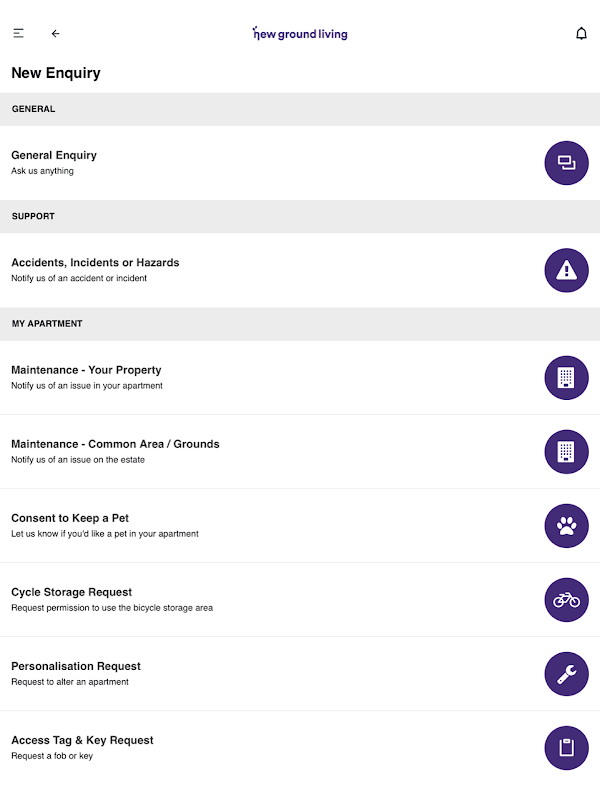Click the bicycle storage icon

coord(566,599)
